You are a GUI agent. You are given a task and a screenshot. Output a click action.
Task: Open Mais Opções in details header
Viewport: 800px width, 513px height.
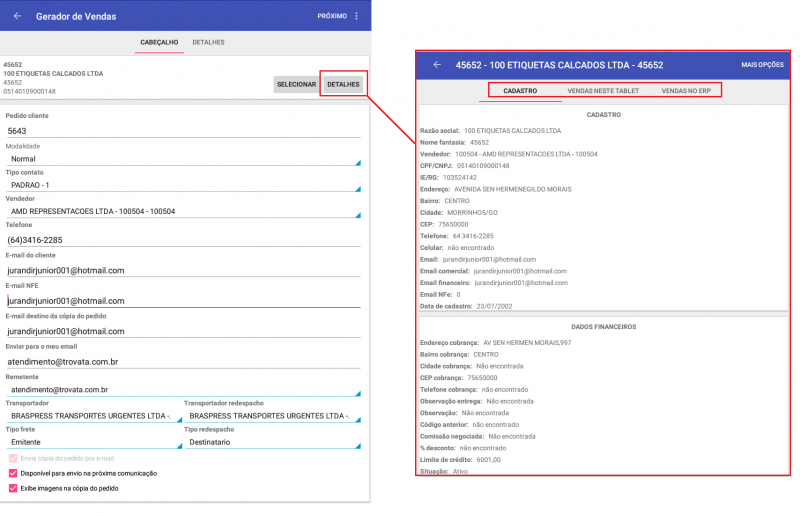[x=762, y=65]
